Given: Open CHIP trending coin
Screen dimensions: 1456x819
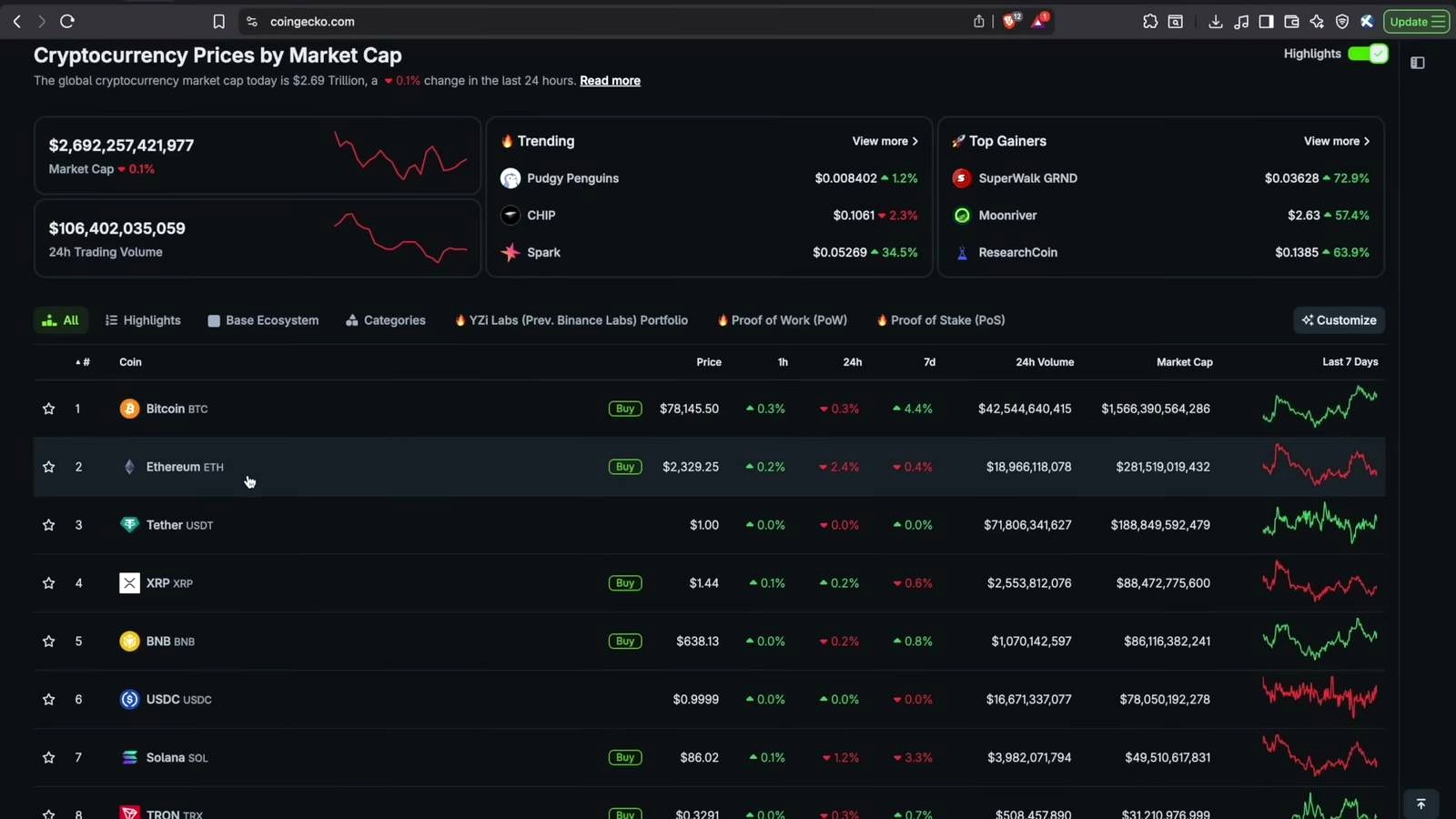Looking at the screenshot, I should click(x=541, y=216).
